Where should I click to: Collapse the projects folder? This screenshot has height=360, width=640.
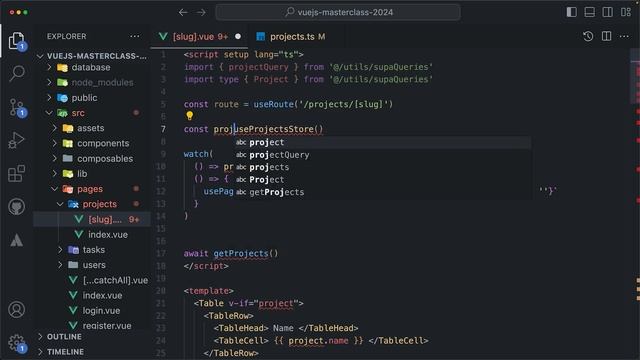pyautogui.click(x=92, y=204)
